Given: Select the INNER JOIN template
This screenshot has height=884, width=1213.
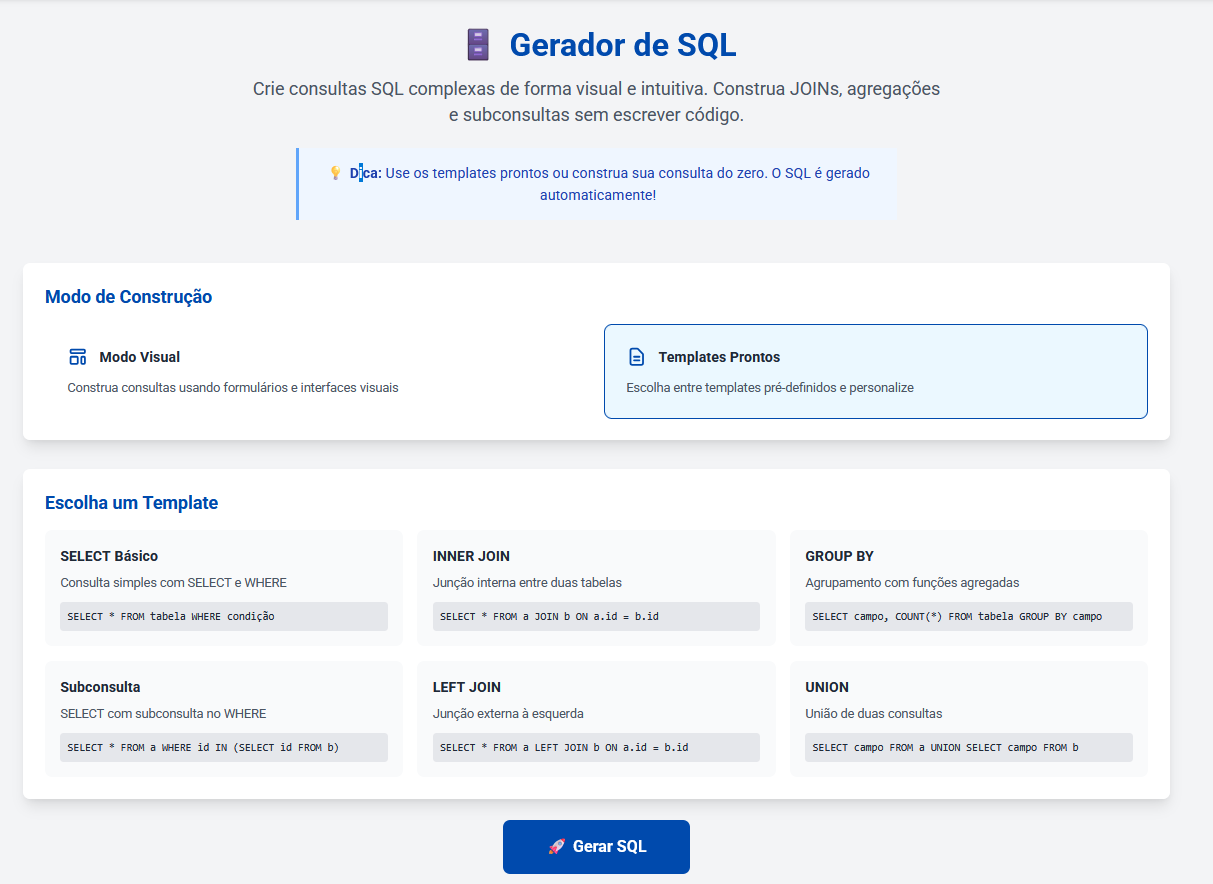Looking at the screenshot, I should coord(596,587).
